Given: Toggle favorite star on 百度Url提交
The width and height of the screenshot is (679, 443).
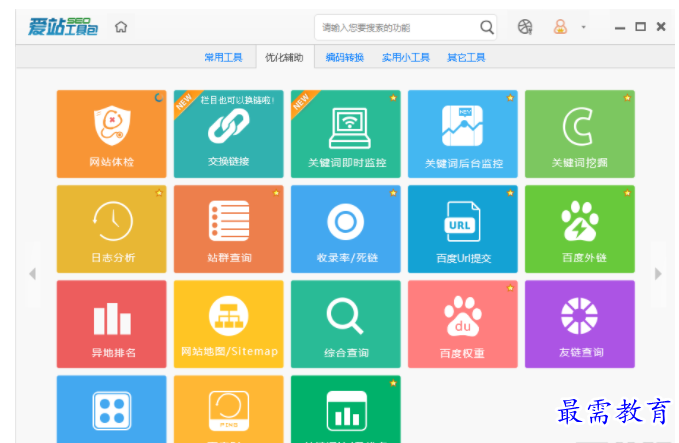Looking at the screenshot, I should tap(510, 193).
